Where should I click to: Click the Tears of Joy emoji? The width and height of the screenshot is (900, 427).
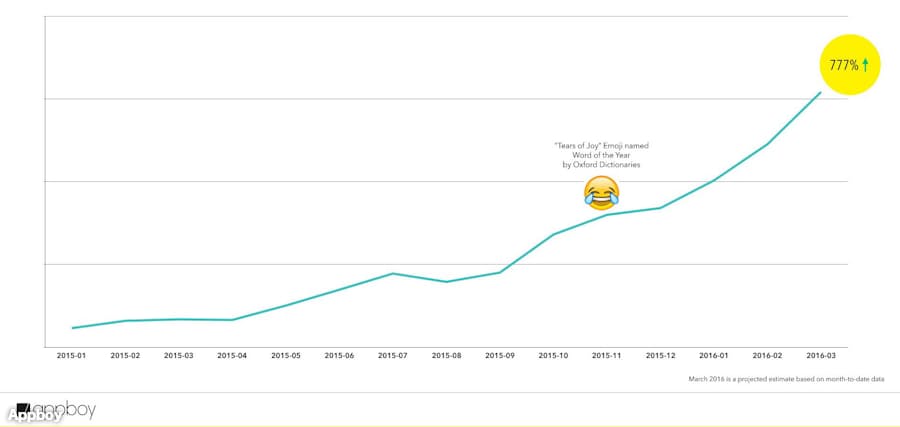[x=601, y=192]
